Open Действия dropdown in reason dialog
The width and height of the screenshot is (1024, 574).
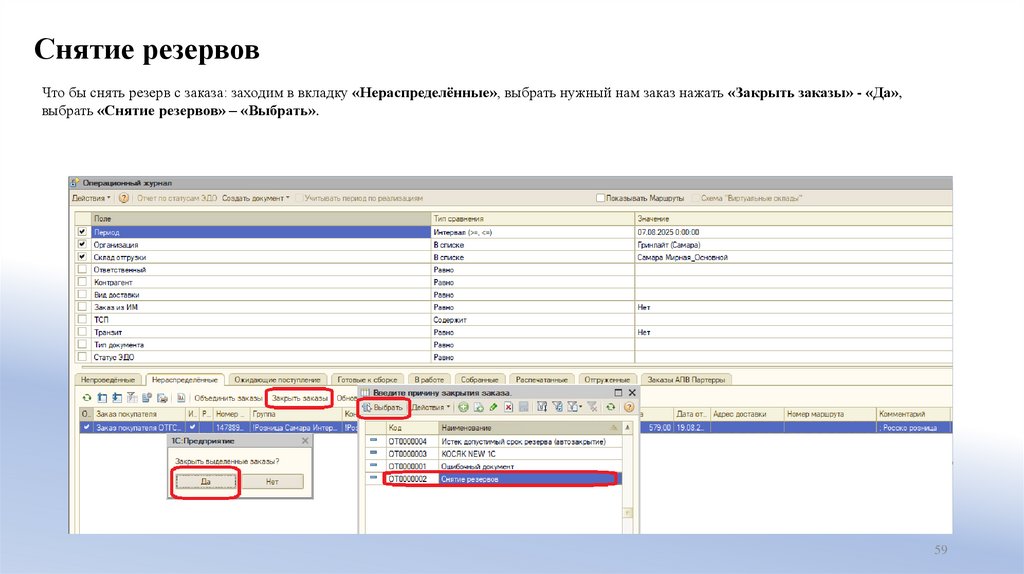pyautogui.click(x=431, y=407)
